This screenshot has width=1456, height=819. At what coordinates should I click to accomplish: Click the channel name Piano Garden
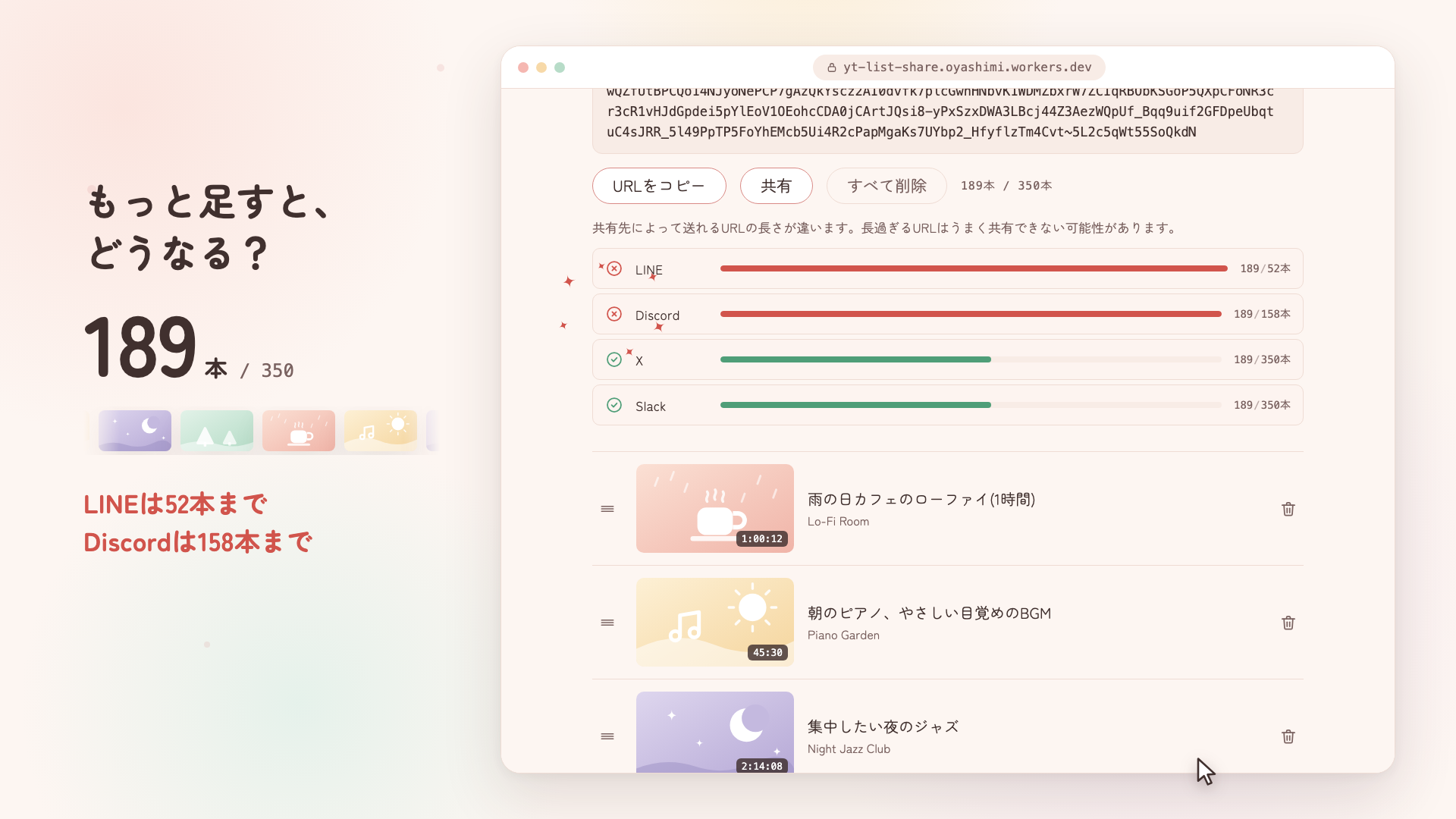843,635
